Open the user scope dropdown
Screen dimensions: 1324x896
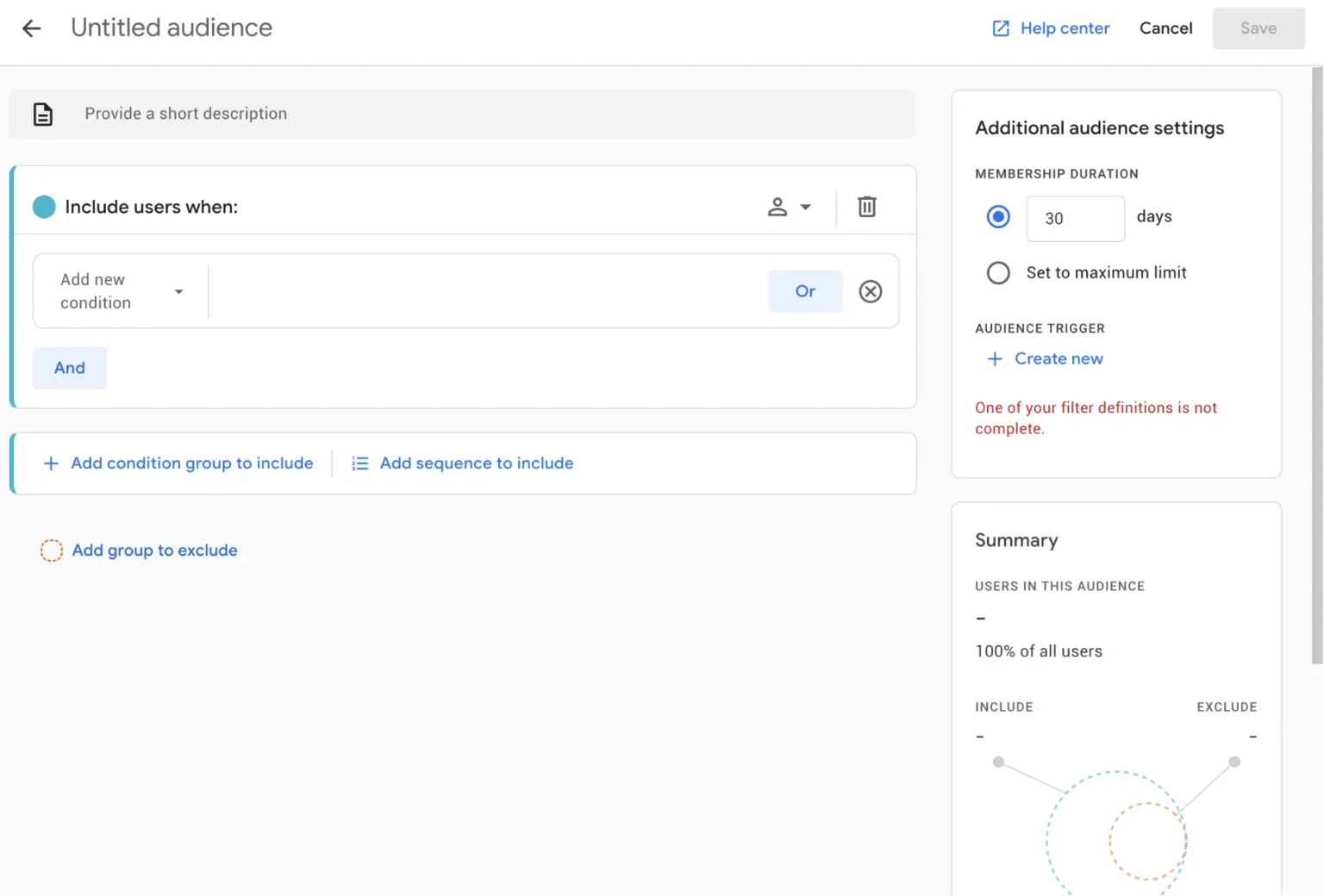(x=789, y=207)
